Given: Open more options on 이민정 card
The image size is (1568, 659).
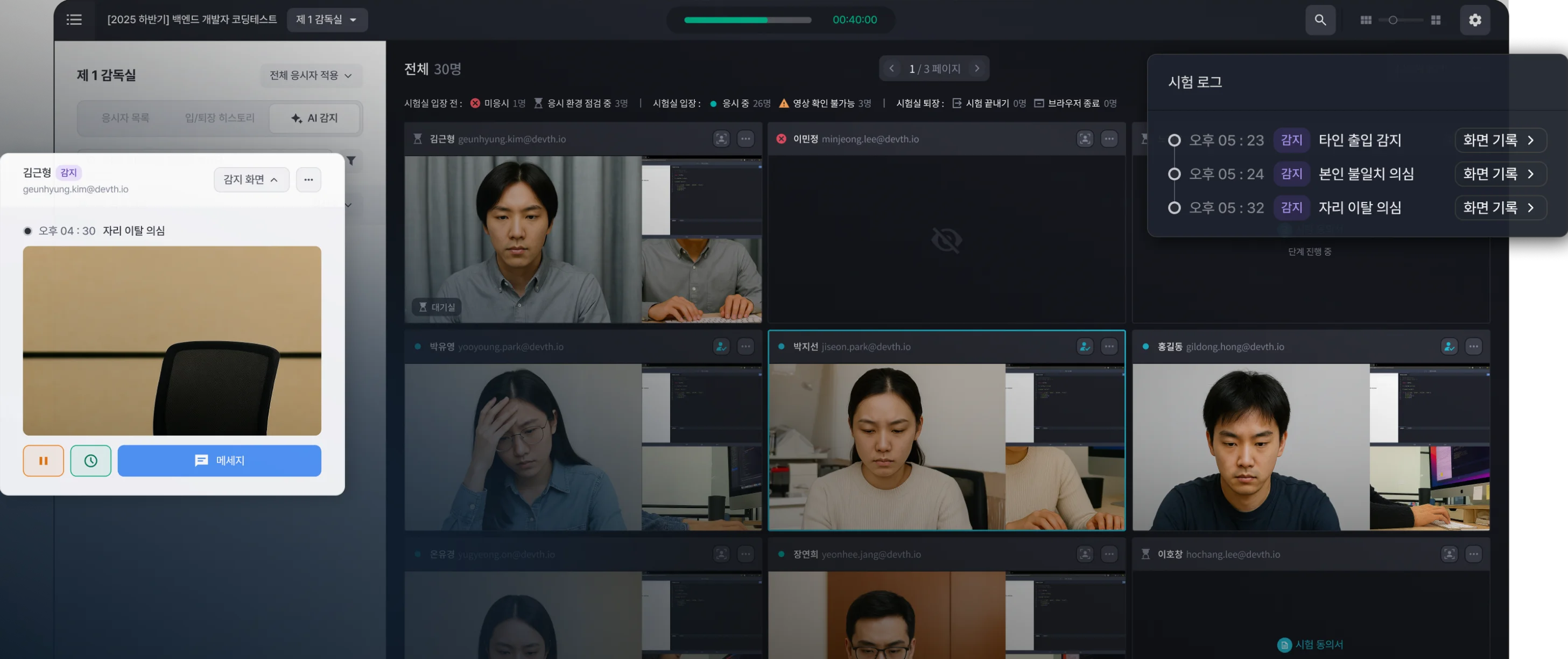Looking at the screenshot, I should pos(1109,139).
